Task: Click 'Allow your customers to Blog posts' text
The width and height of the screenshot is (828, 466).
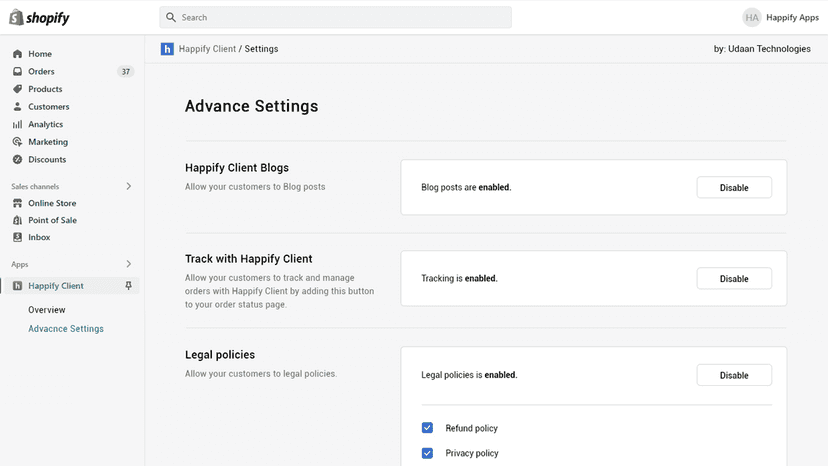Action: pyautogui.click(x=255, y=187)
